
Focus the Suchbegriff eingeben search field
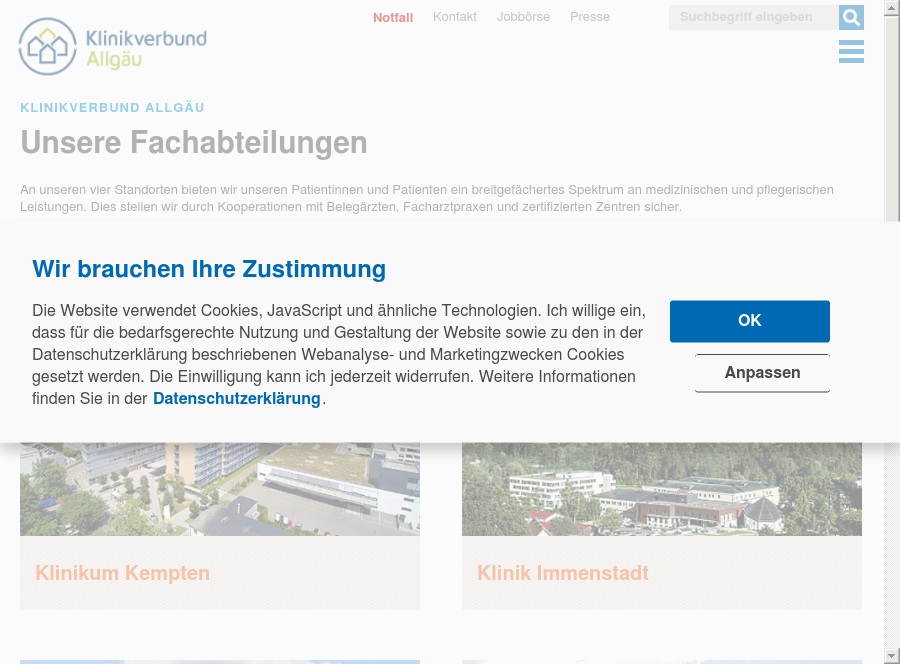[x=753, y=17]
